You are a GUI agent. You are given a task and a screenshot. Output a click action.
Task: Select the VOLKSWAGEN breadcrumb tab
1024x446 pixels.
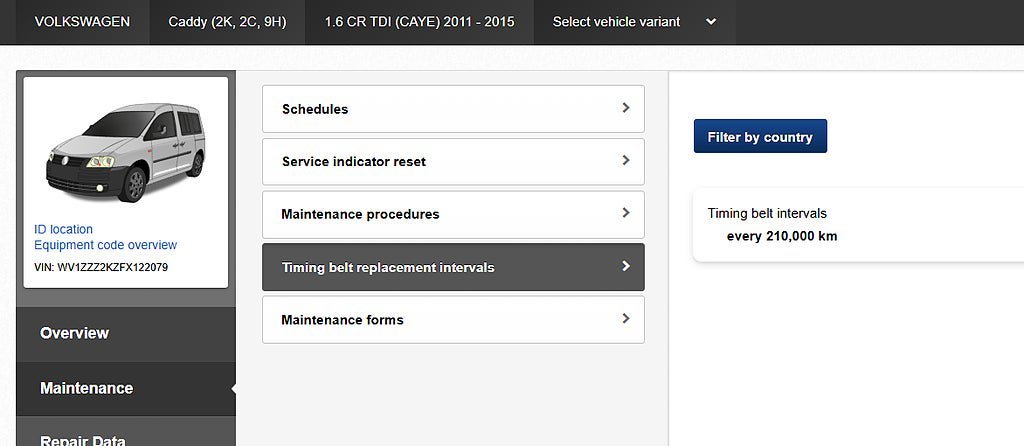(82, 22)
